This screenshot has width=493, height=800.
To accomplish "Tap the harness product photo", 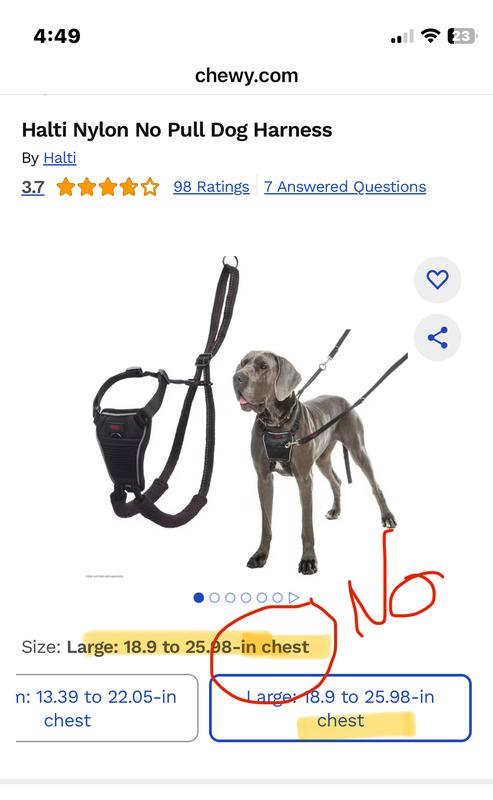I will point(166,393).
